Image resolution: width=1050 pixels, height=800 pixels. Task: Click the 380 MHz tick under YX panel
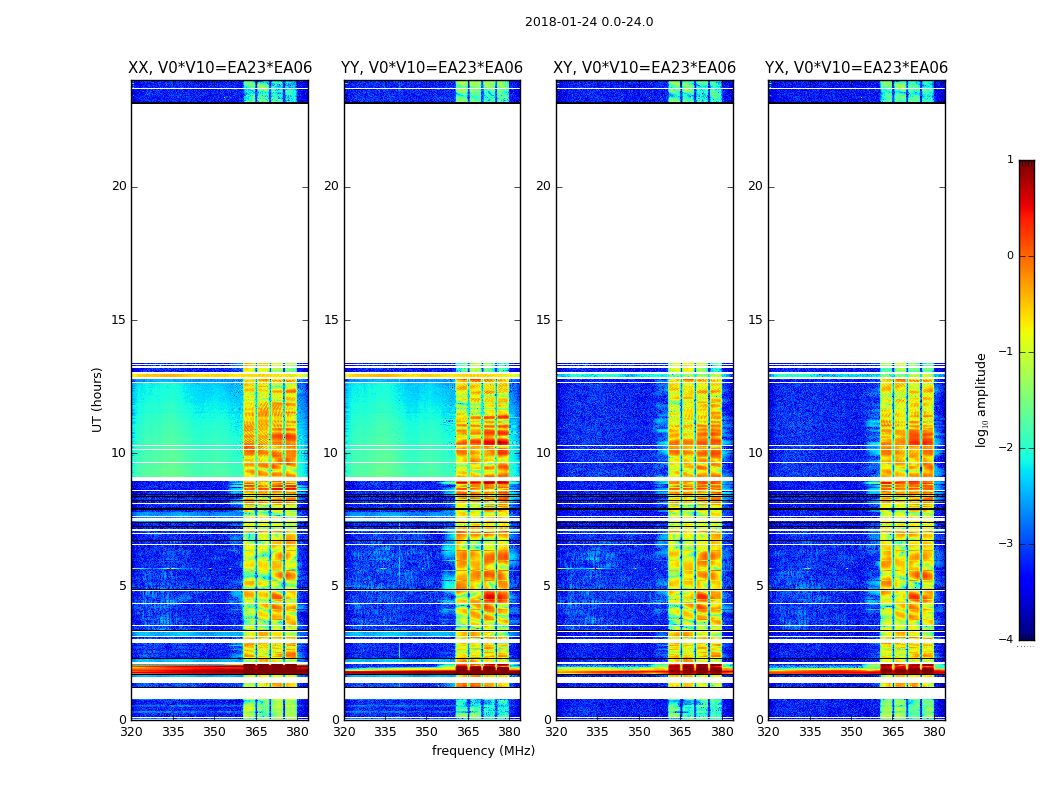tap(934, 731)
